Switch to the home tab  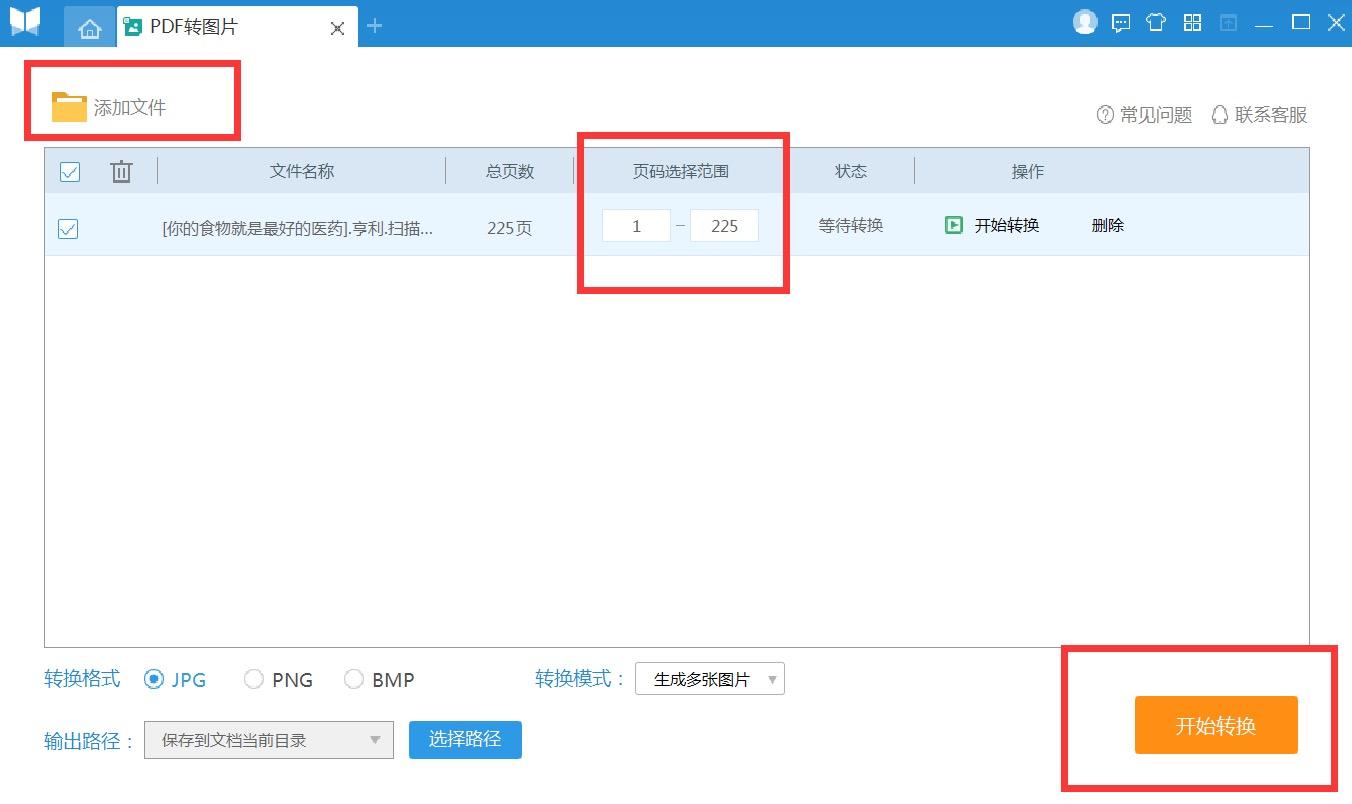[x=90, y=27]
